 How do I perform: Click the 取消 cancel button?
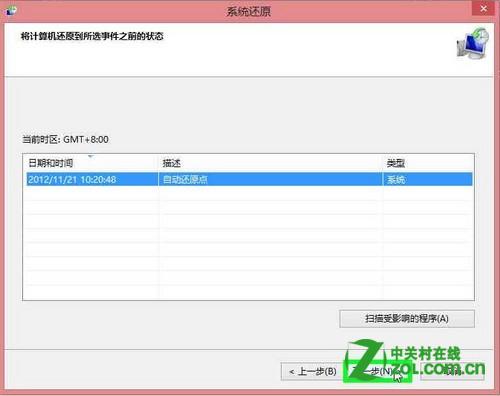(x=452, y=371)
